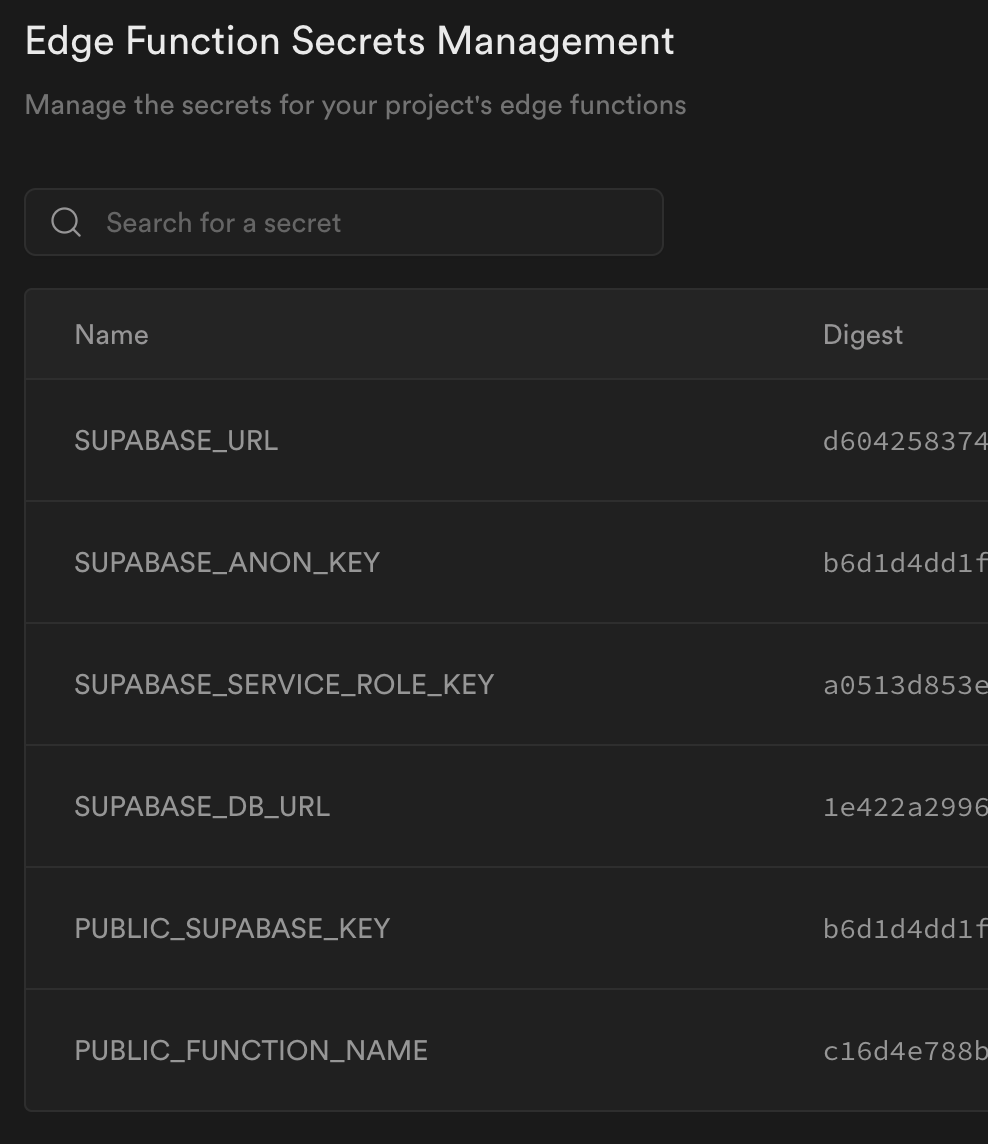Click the Digest column header
This screenshot has width=988, height=1144.
862,335
